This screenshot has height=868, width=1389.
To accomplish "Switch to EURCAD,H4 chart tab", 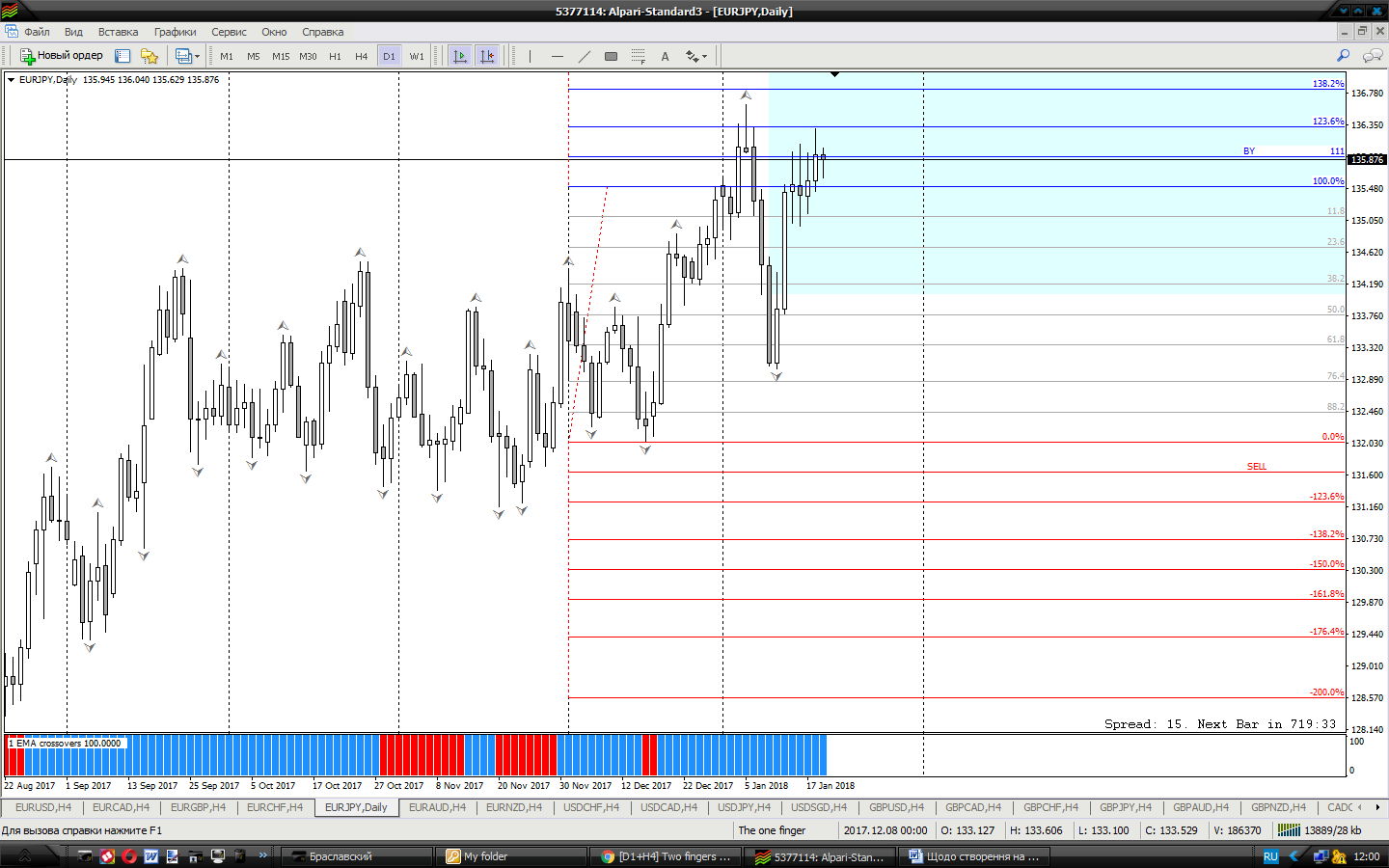I will [x=121, y=807].
